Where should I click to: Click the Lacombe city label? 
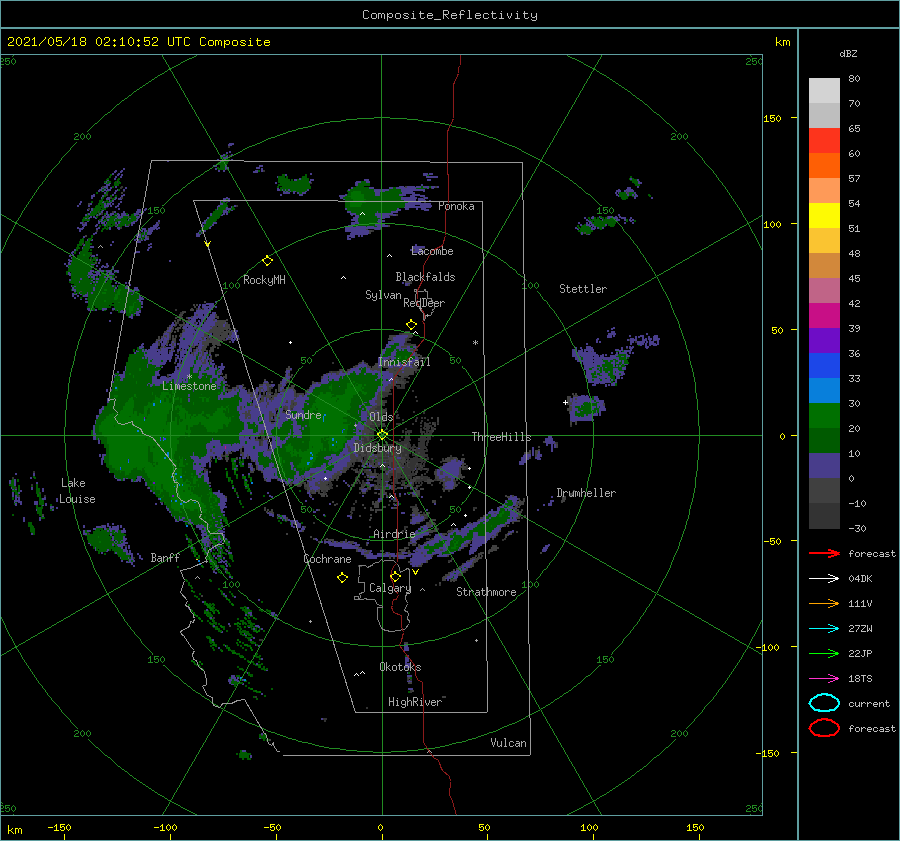432,251
